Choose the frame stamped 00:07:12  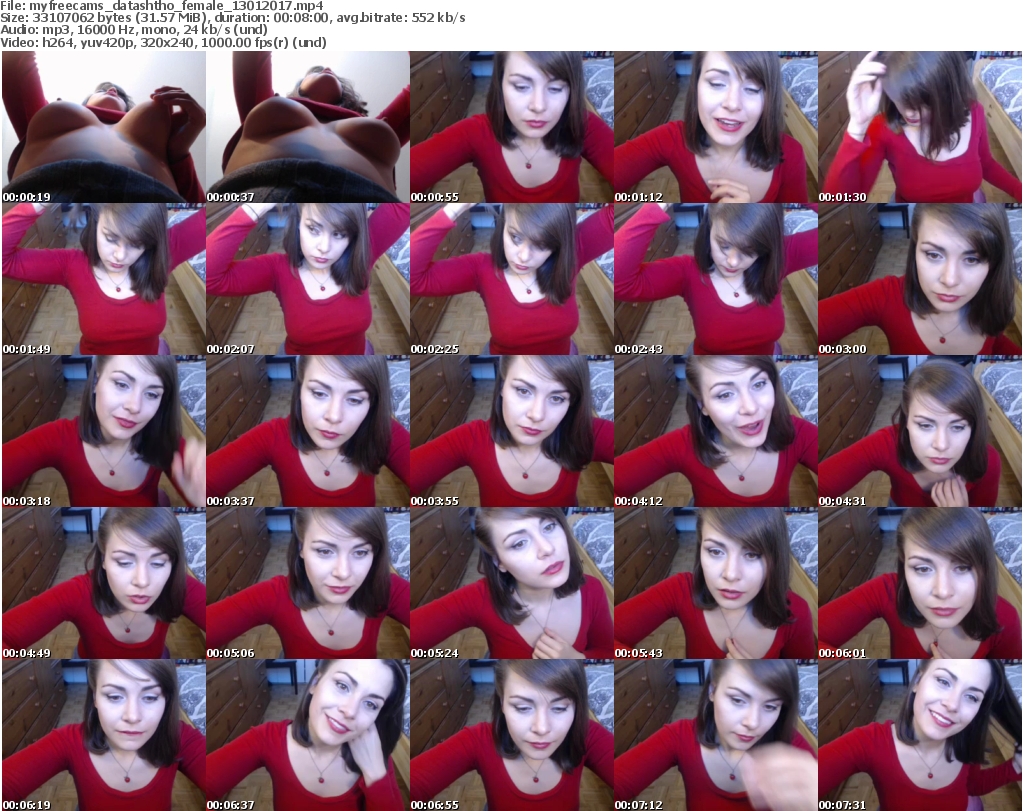pos(716,735)
